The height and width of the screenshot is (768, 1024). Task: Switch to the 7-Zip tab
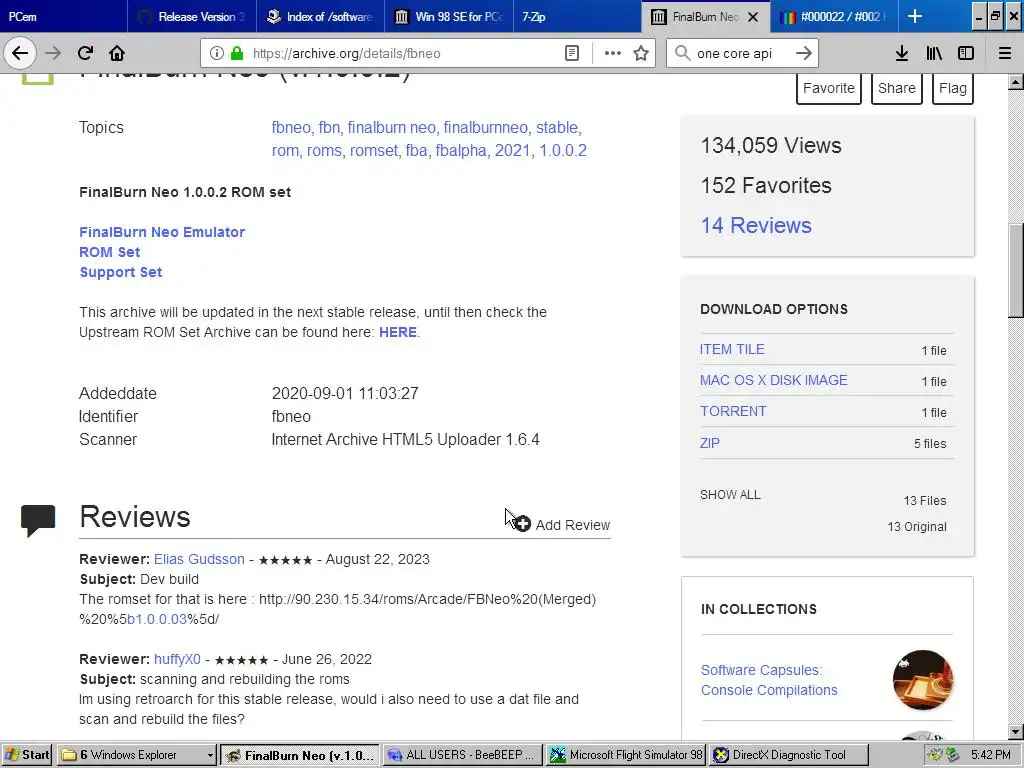pos(577,16)
